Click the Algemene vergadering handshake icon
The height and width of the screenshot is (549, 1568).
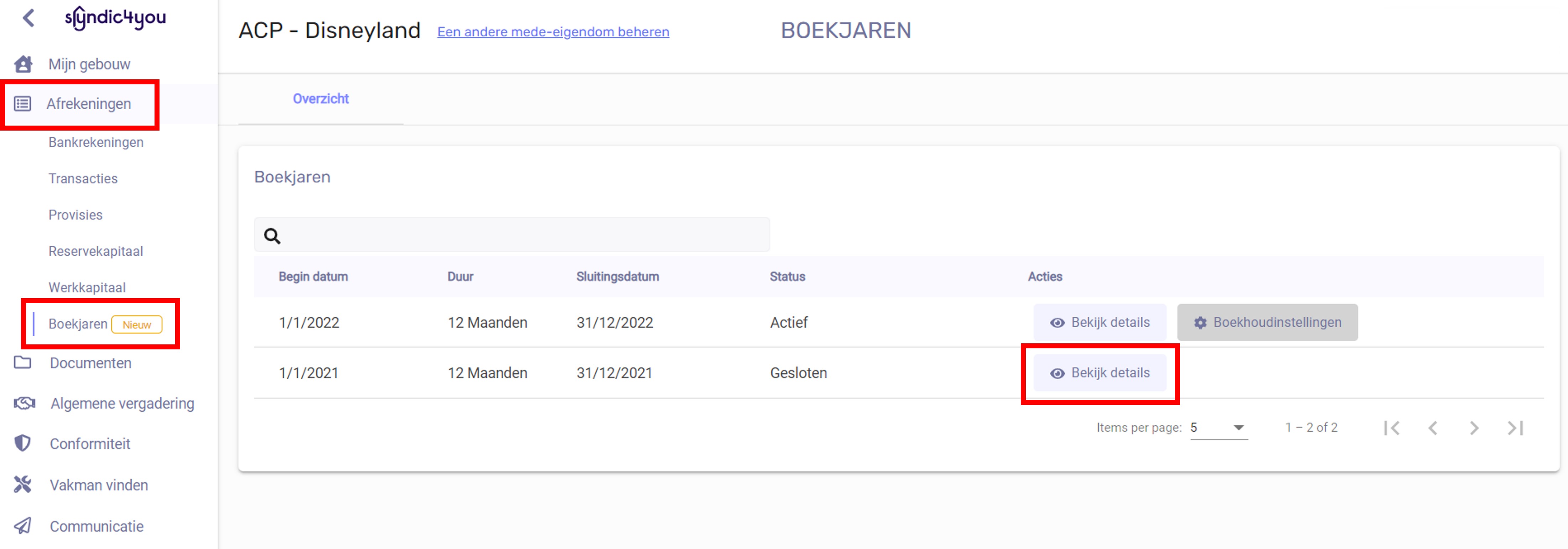(24, 403)
